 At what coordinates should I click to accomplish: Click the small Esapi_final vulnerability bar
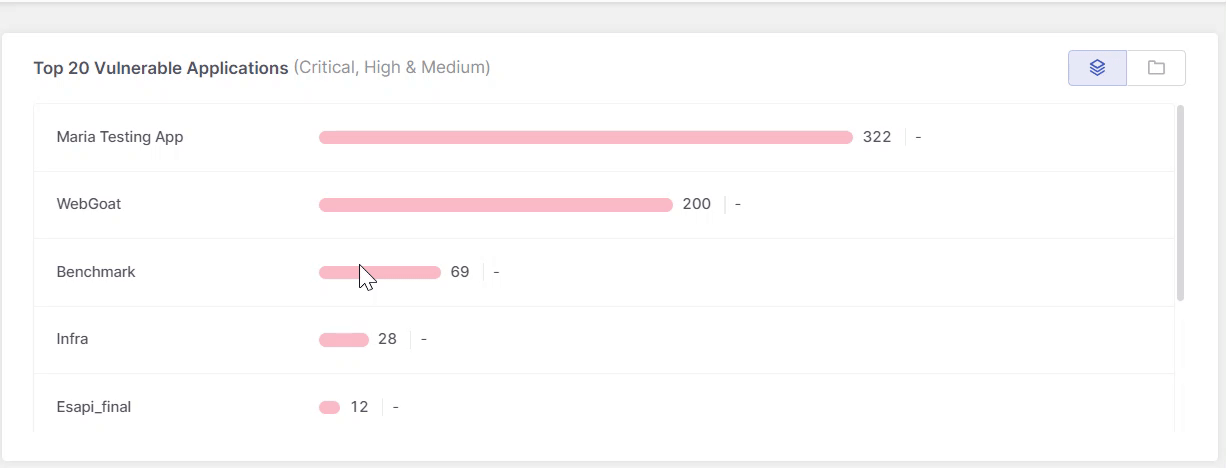coord(330,407)
